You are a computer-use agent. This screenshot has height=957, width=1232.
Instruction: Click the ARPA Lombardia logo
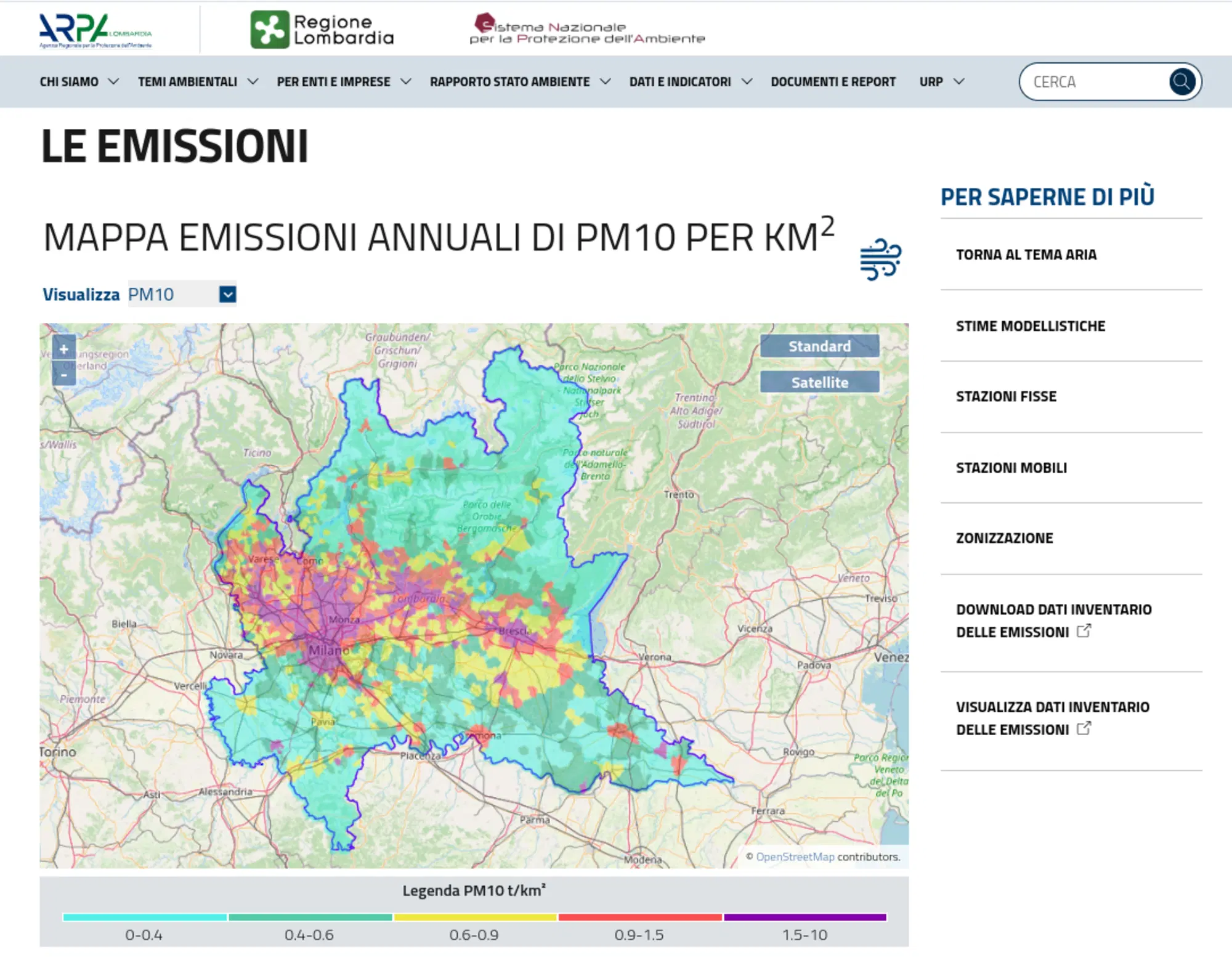click(95, 29)
